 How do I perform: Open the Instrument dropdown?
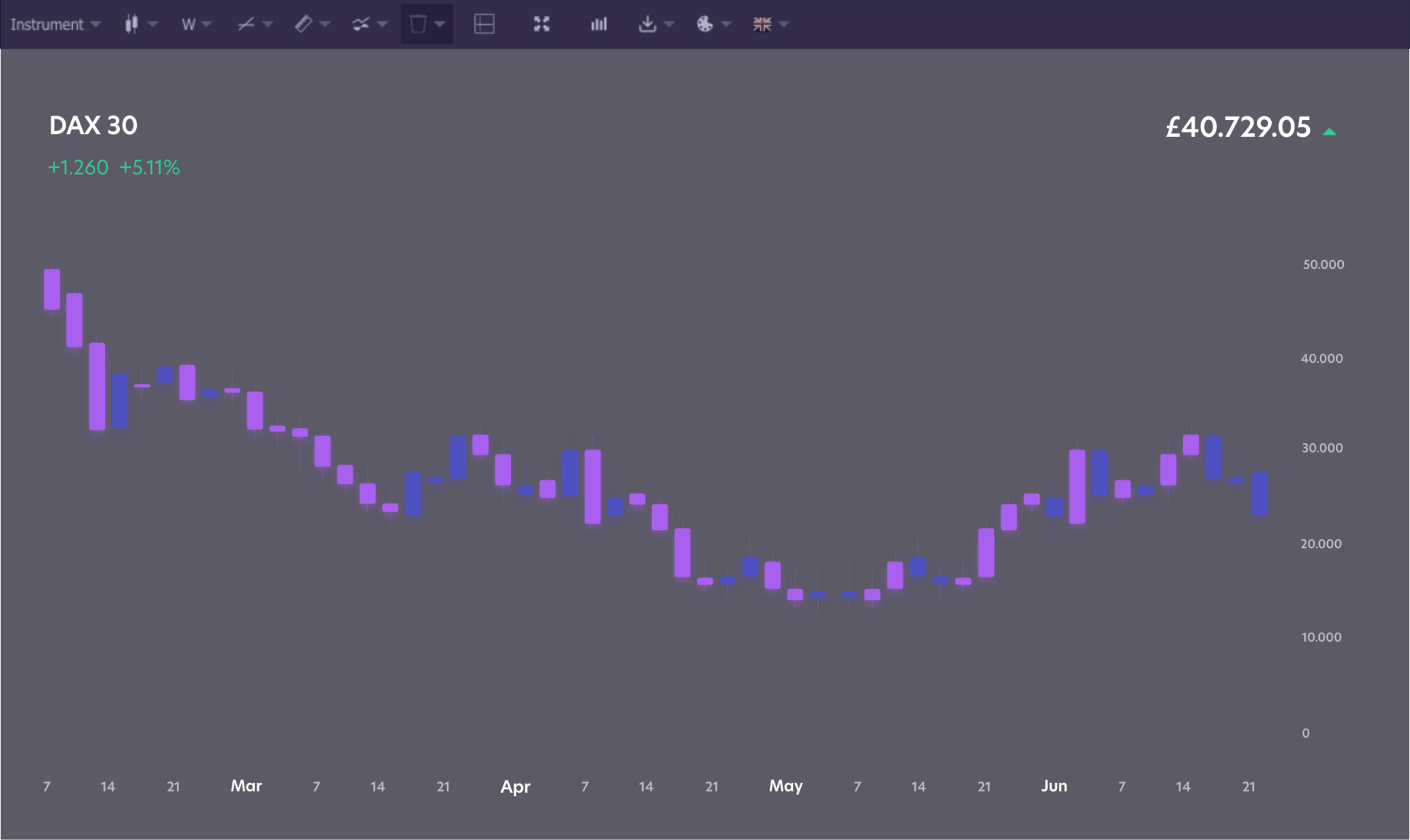[x=56, y=24]
